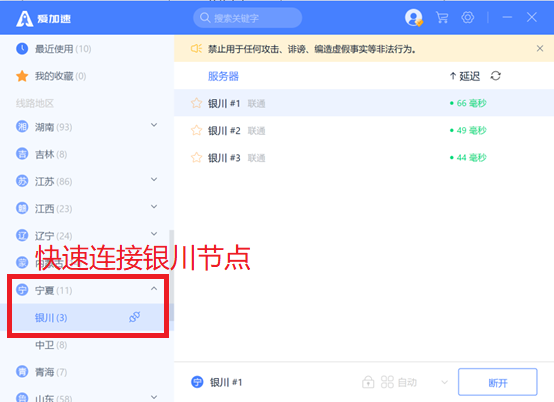554x402 pixels.
Task: Expand the 江西 (23) region chevron
Action: pyautogui.click(x=154, y=206)
